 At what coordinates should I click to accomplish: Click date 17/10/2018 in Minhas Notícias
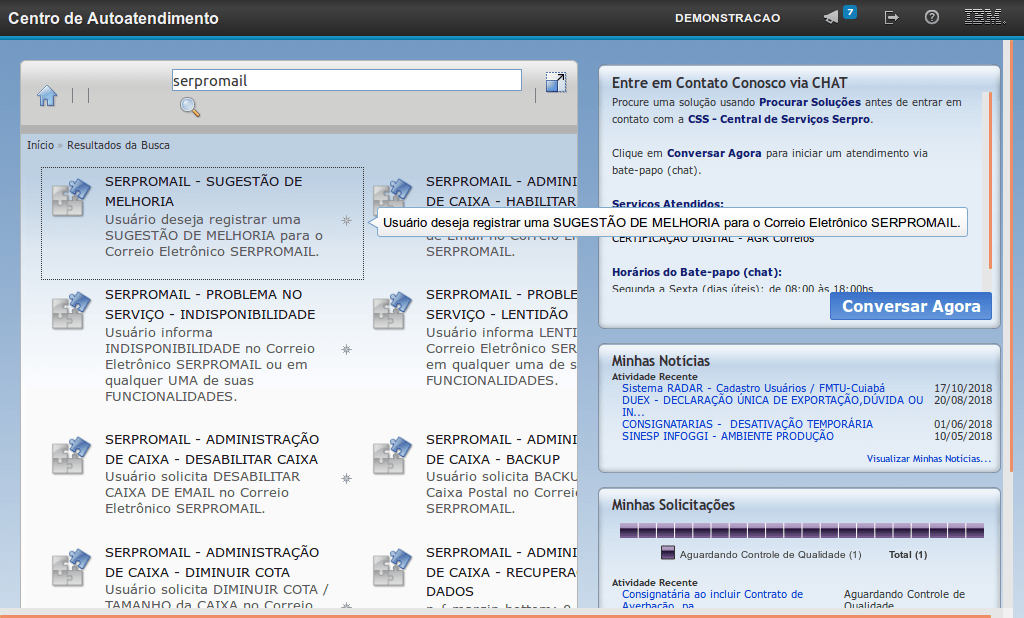(963, 388)
